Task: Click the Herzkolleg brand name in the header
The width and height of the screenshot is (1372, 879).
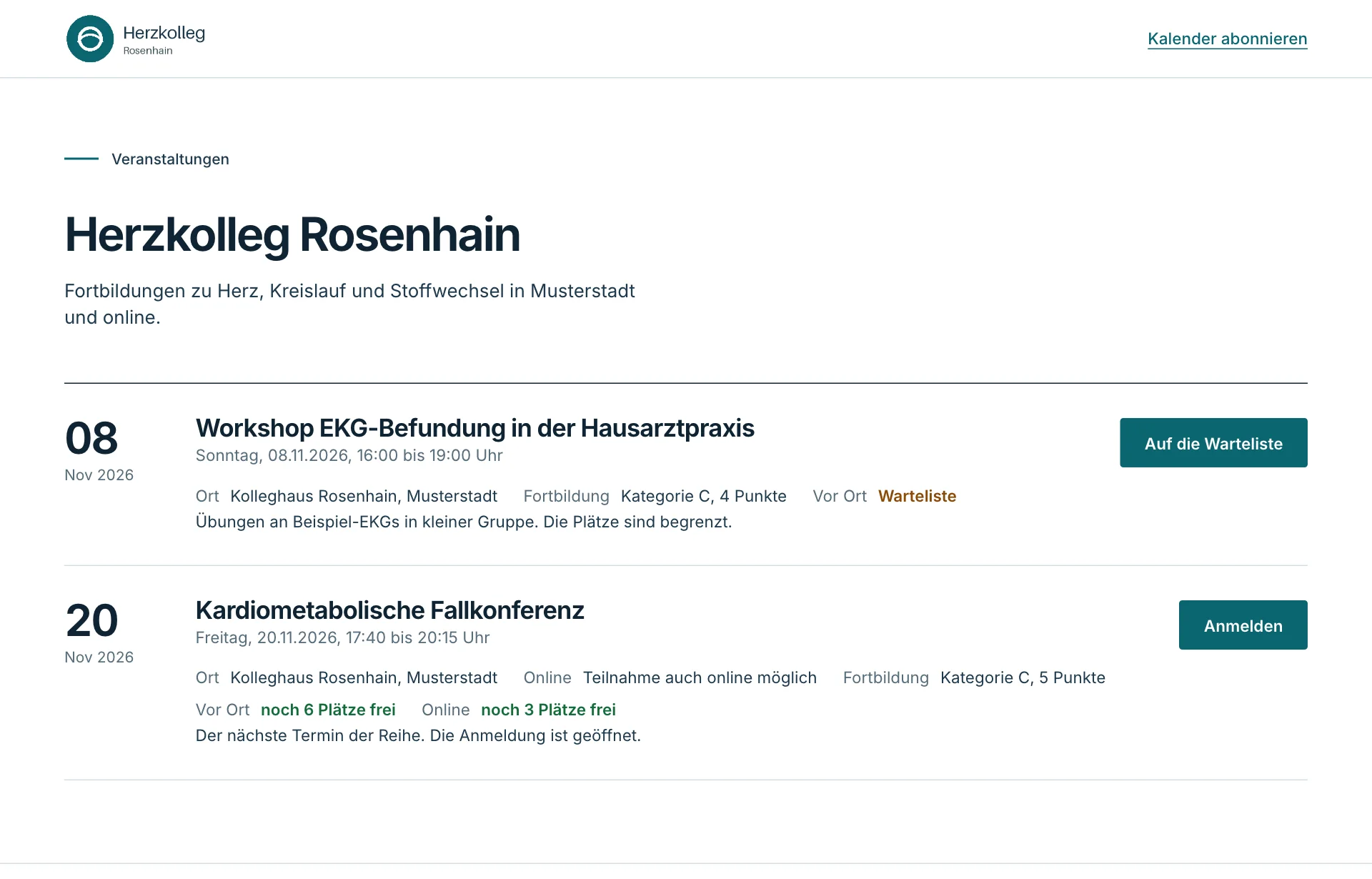Action: [164, 33]
